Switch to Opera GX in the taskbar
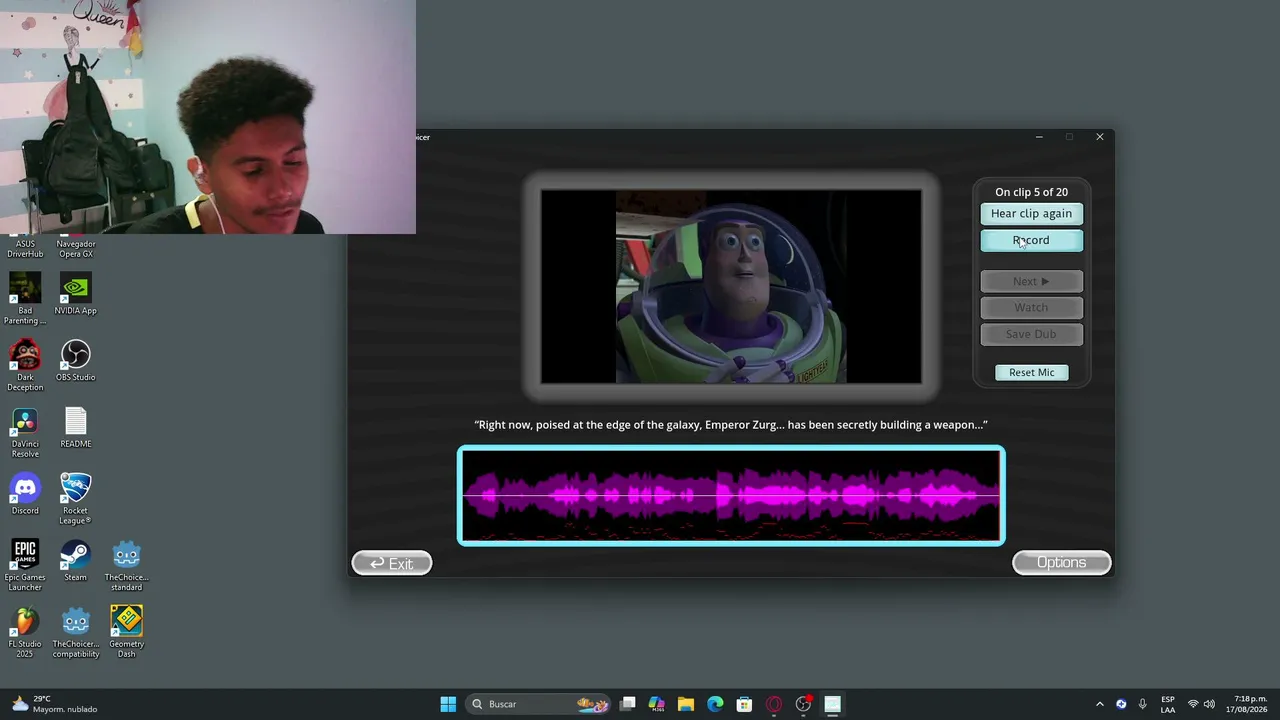1280x720 pixels. tap(774, 704)
